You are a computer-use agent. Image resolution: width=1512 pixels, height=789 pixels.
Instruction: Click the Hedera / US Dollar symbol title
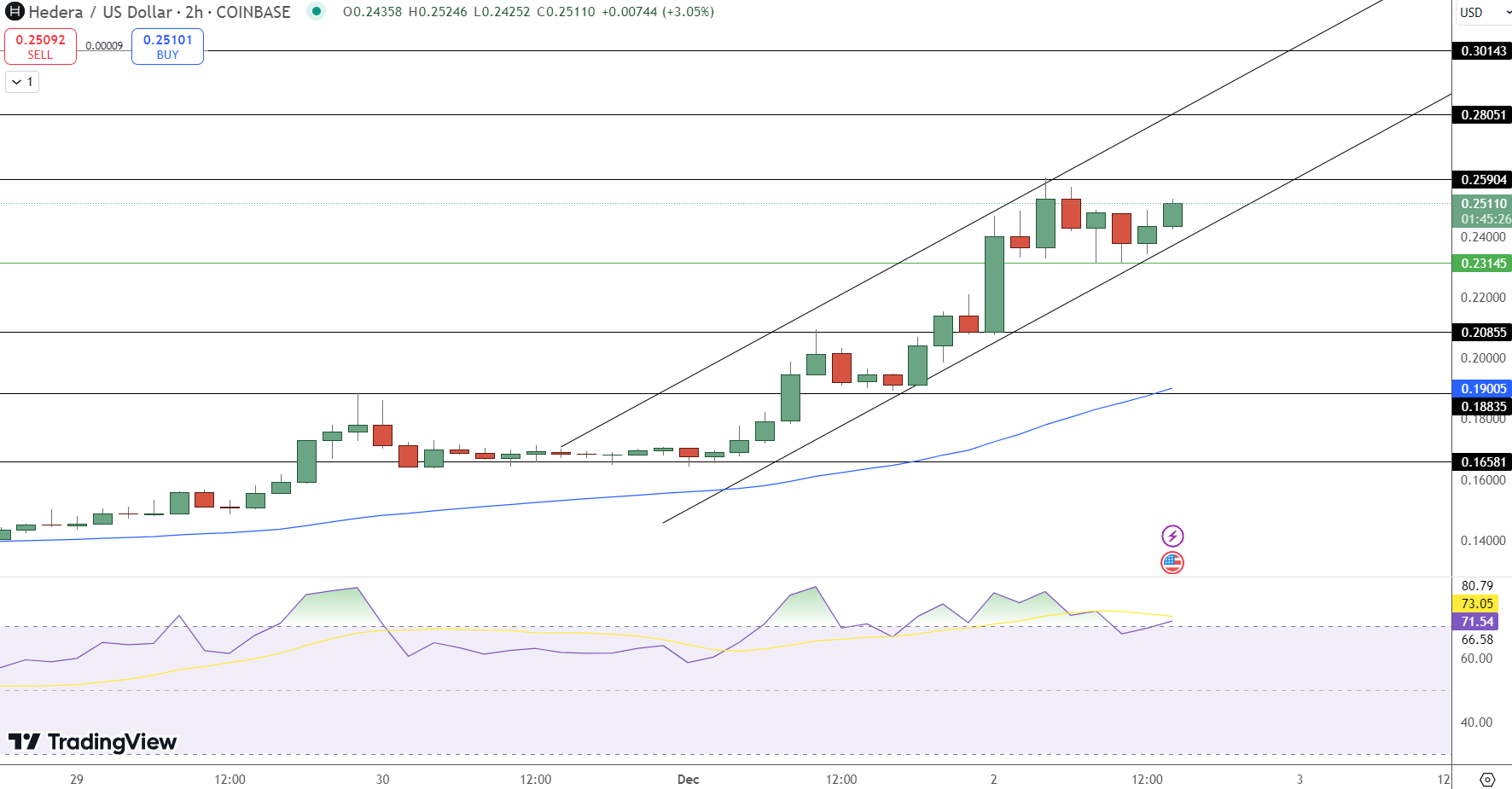click(x=160, y=12)
